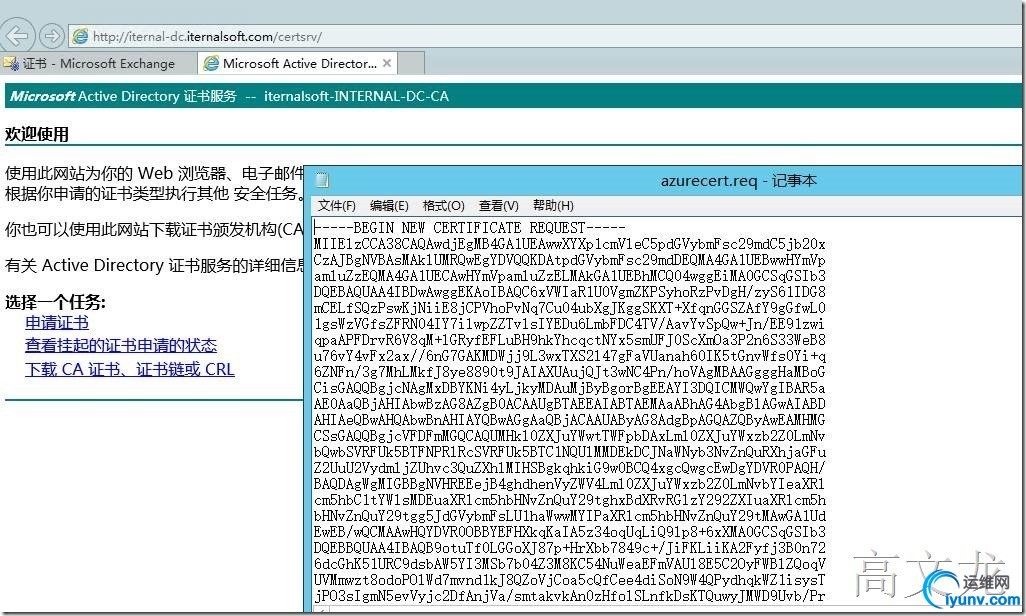Open the 编辑(E) menu in Notepad
The height and width of the screenshot is (616, 1026).
pos(389,206)
